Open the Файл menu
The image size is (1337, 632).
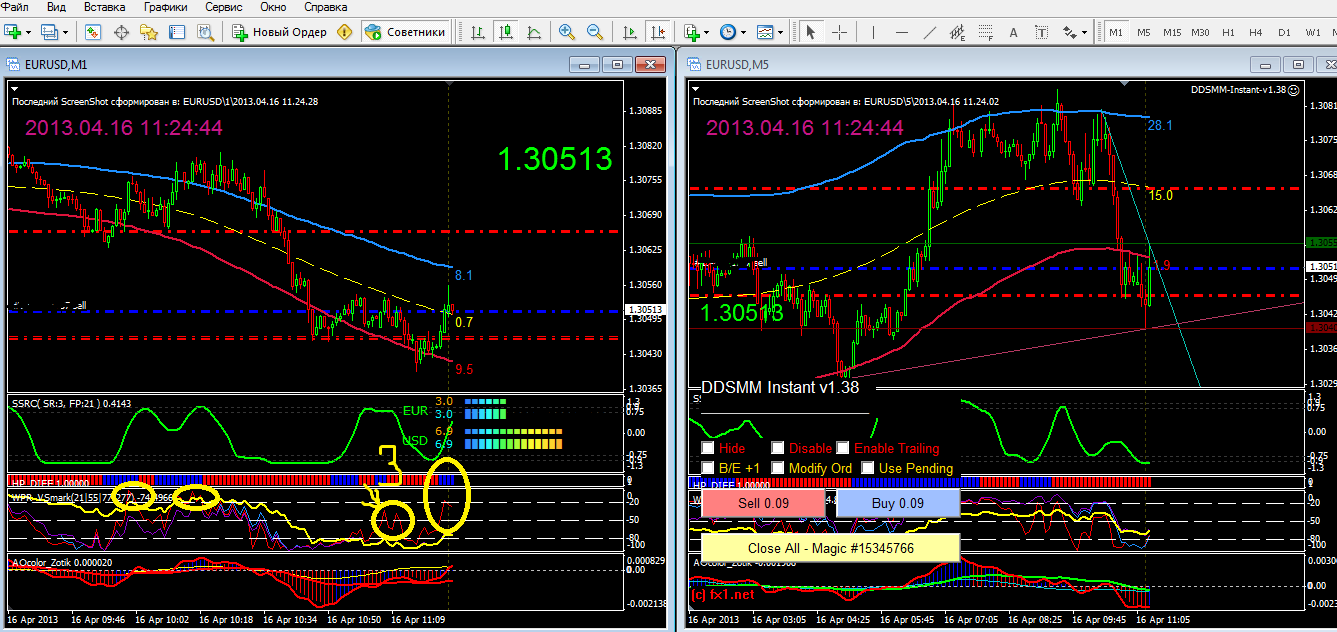coord(15,7)
